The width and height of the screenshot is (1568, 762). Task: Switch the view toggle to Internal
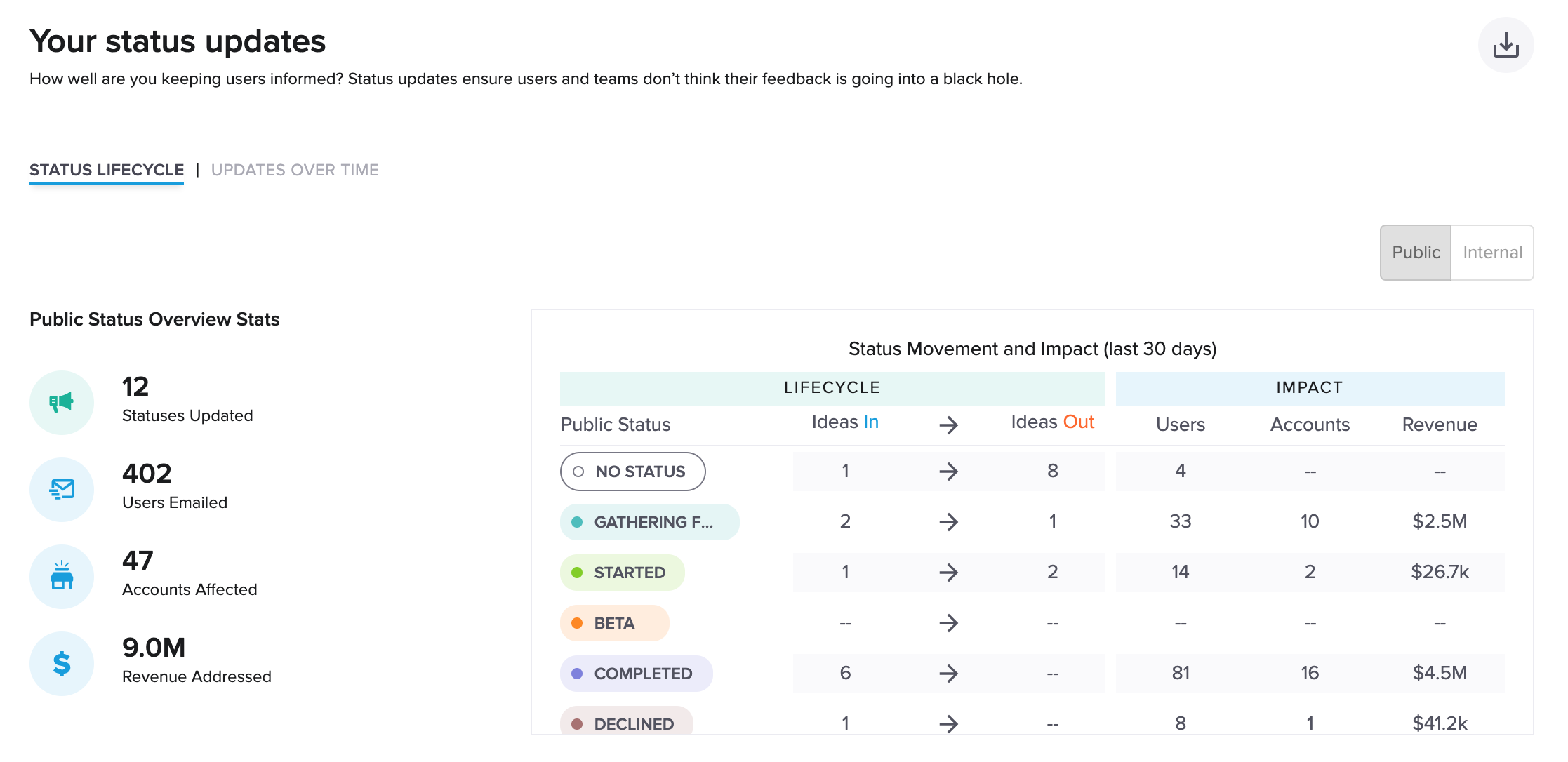[x=1491, y=252]
